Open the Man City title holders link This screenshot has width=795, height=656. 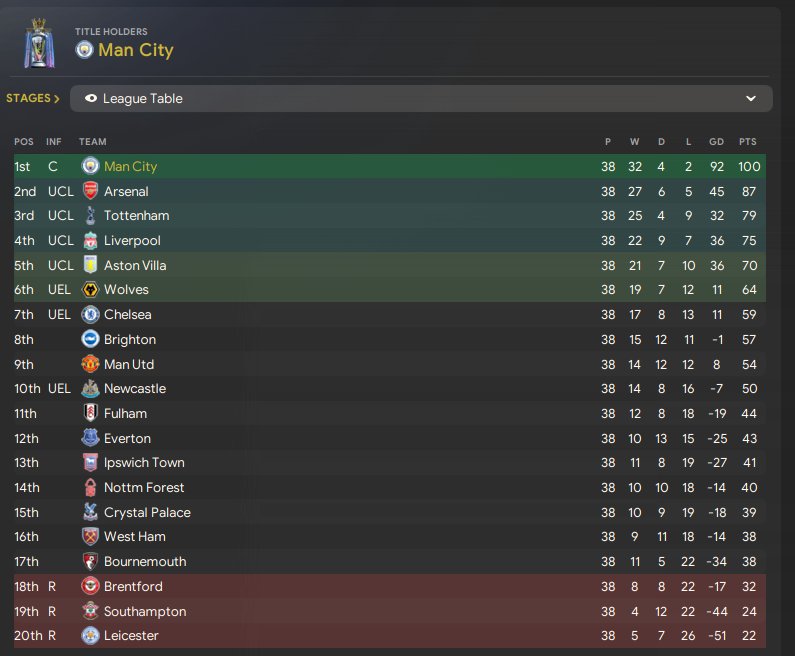(135, 50)
